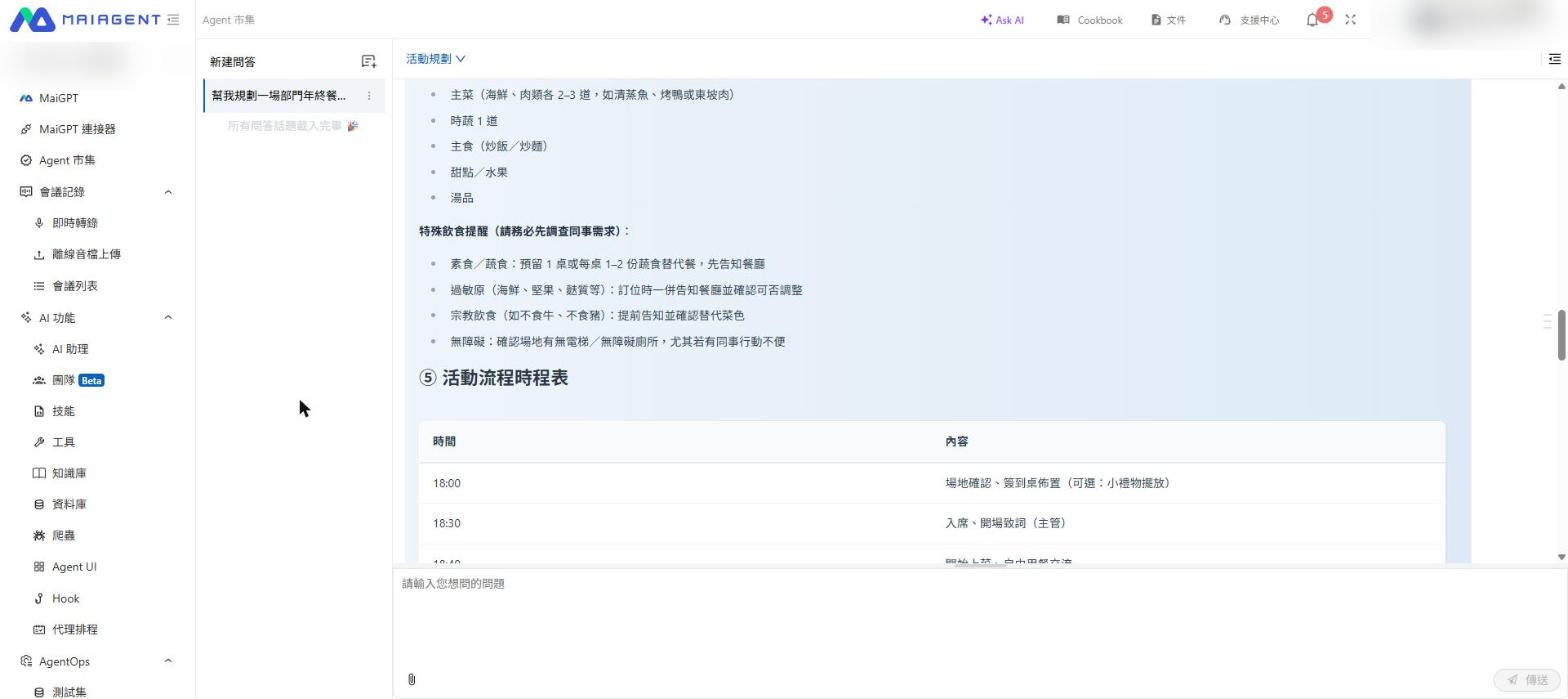
Task: Toggle right panel icon at top right
Action: pyautogui.click(x=1554, y=59)
